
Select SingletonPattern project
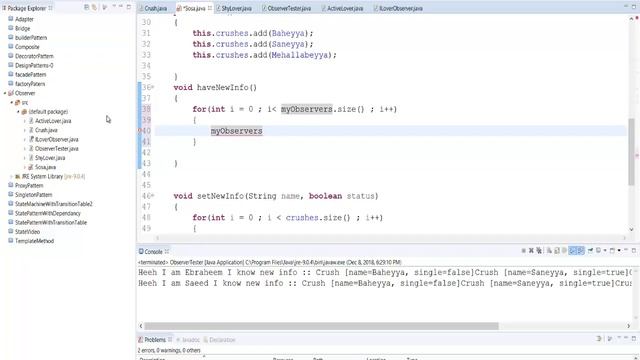tap(33, 195)
